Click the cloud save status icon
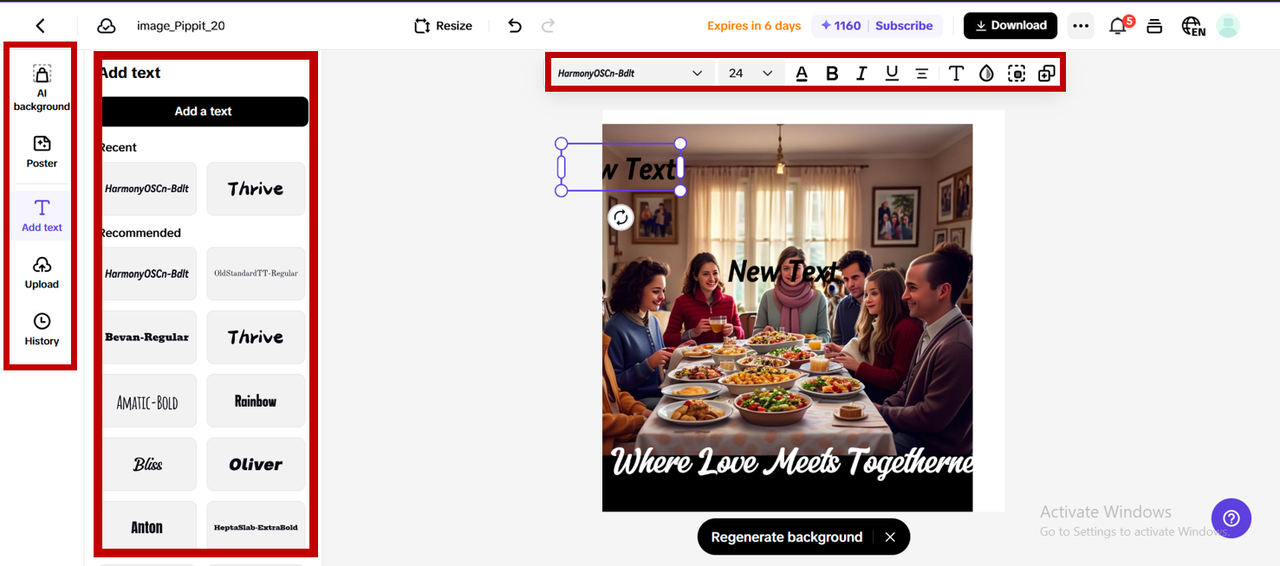Viewport: 1280px width, 566px height. point(106,26)
